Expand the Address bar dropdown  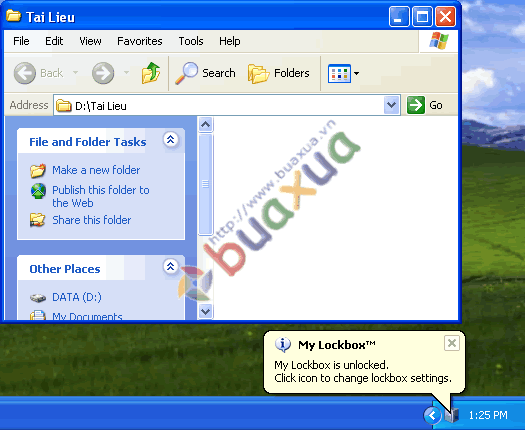(x=391, y=105)
